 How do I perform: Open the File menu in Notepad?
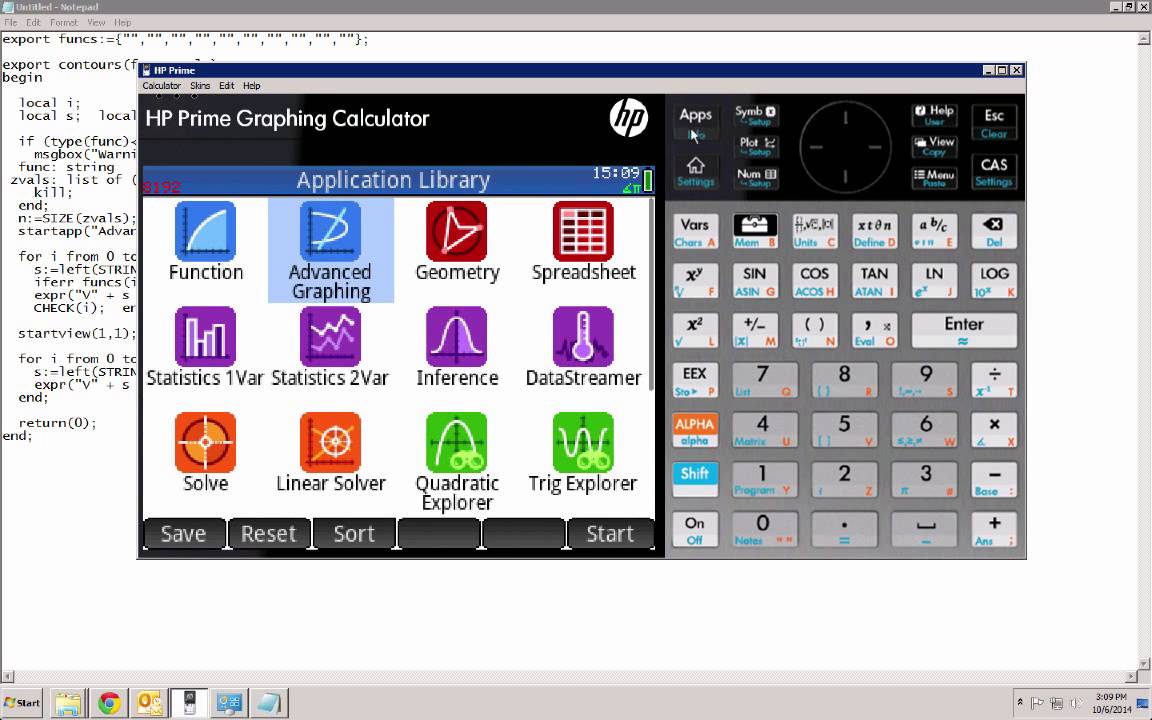point(11,23)
